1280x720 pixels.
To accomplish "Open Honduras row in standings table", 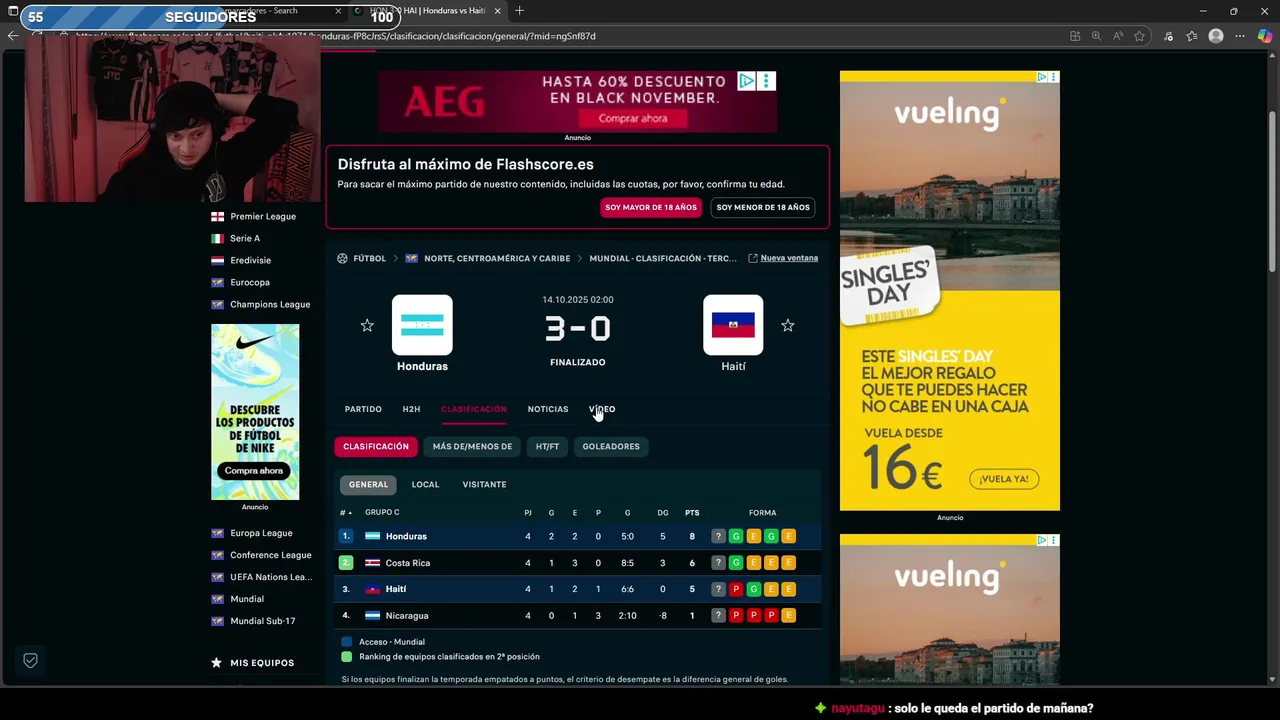I will [578, 536].
